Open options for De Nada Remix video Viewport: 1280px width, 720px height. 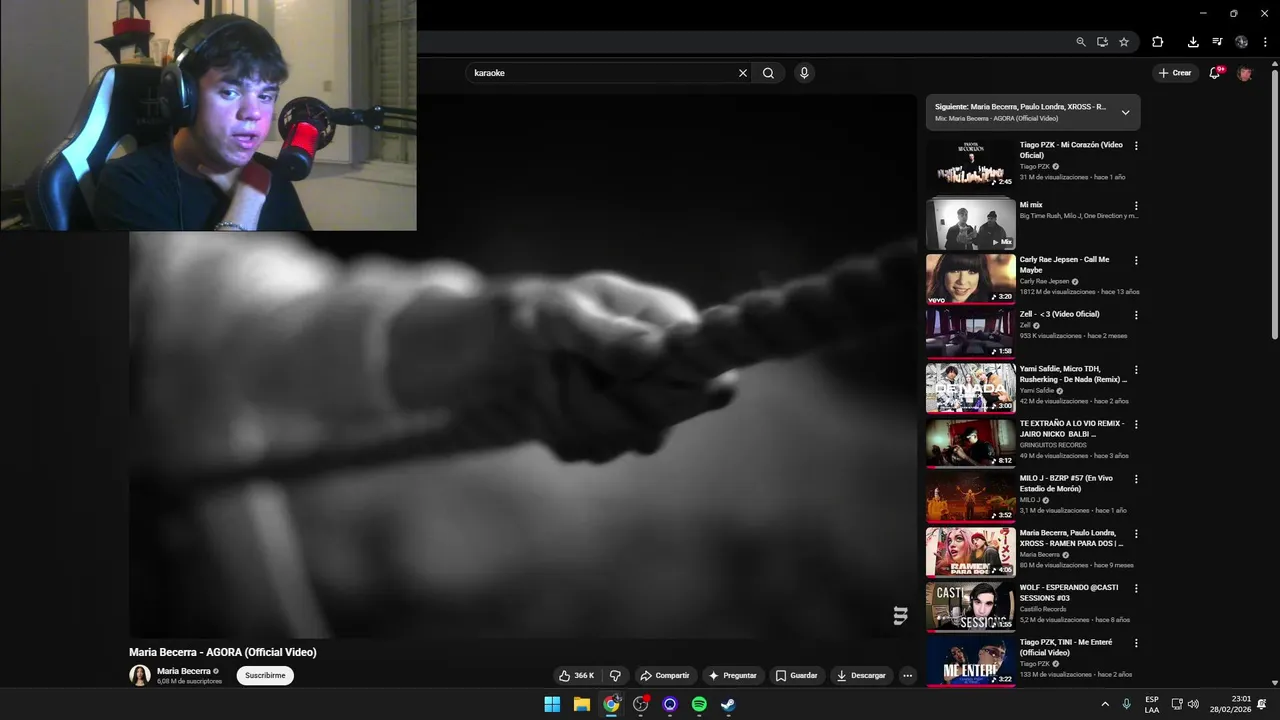pyautogui.click(x=1136, y=370)
